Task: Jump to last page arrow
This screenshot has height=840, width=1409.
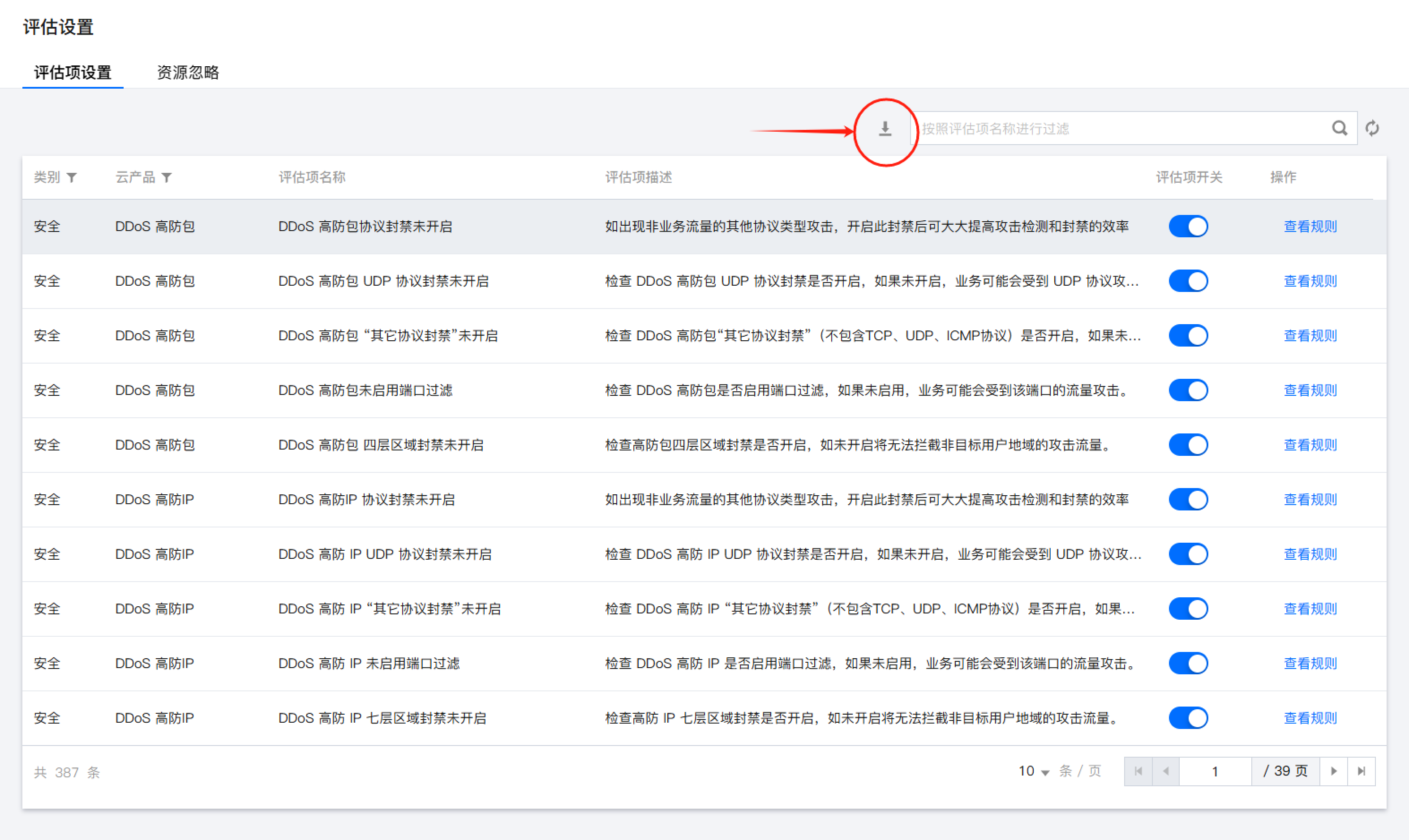Action: [1362, 771]
